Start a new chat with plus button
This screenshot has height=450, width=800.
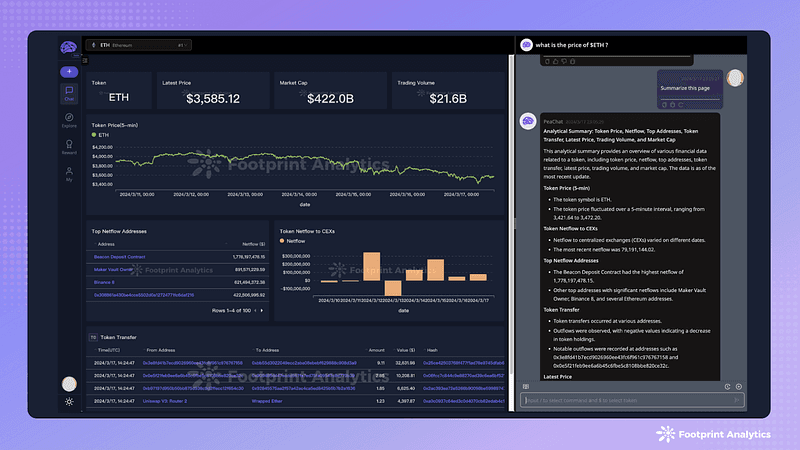point(69,71)
